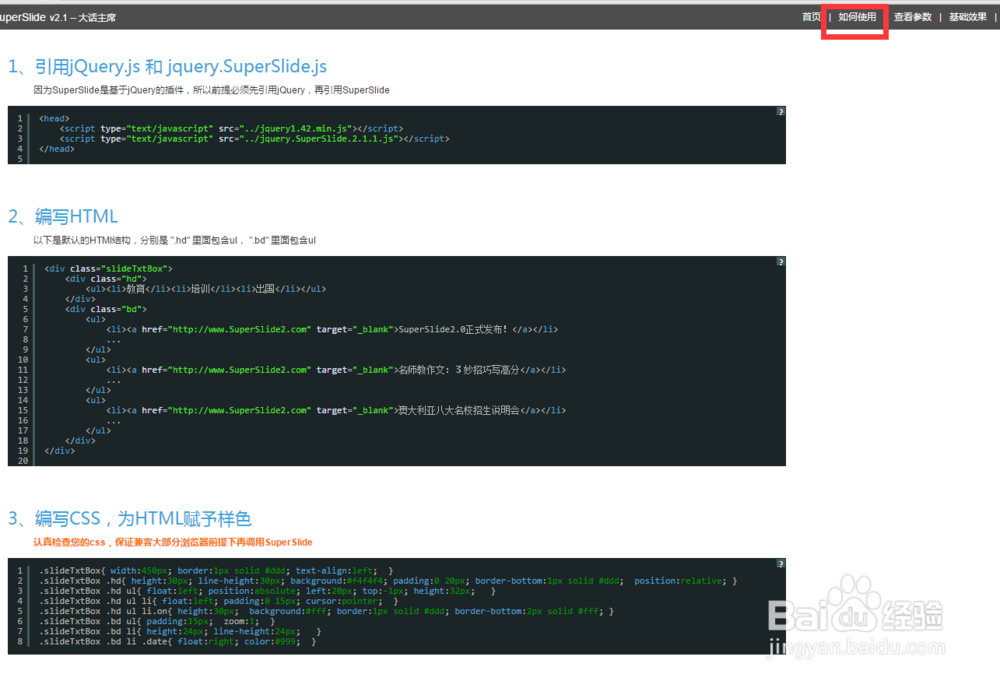Click the .hd ul float:left CSS line
This screenshot has height=681, width=1000.
[x=268, y=591]
